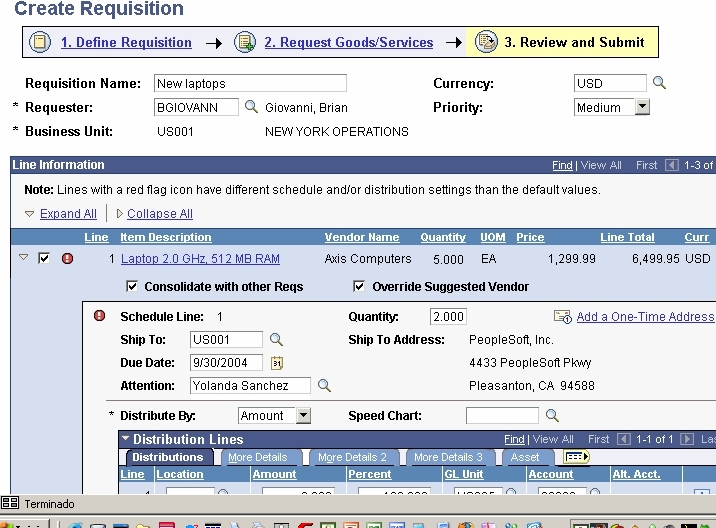Click in the Due Date field
Viewport: 716px width, 528px height.
(x=226, y=363)
